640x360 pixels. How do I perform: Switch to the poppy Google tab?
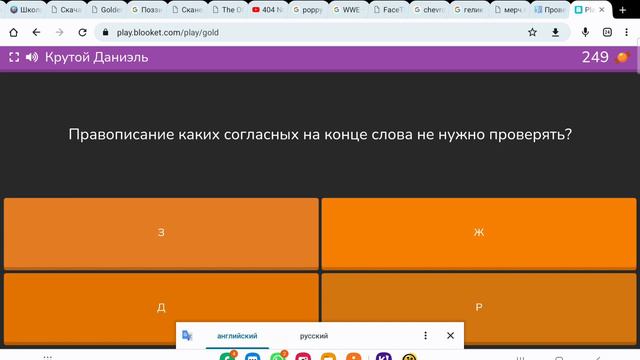click(x=308, y=10)
